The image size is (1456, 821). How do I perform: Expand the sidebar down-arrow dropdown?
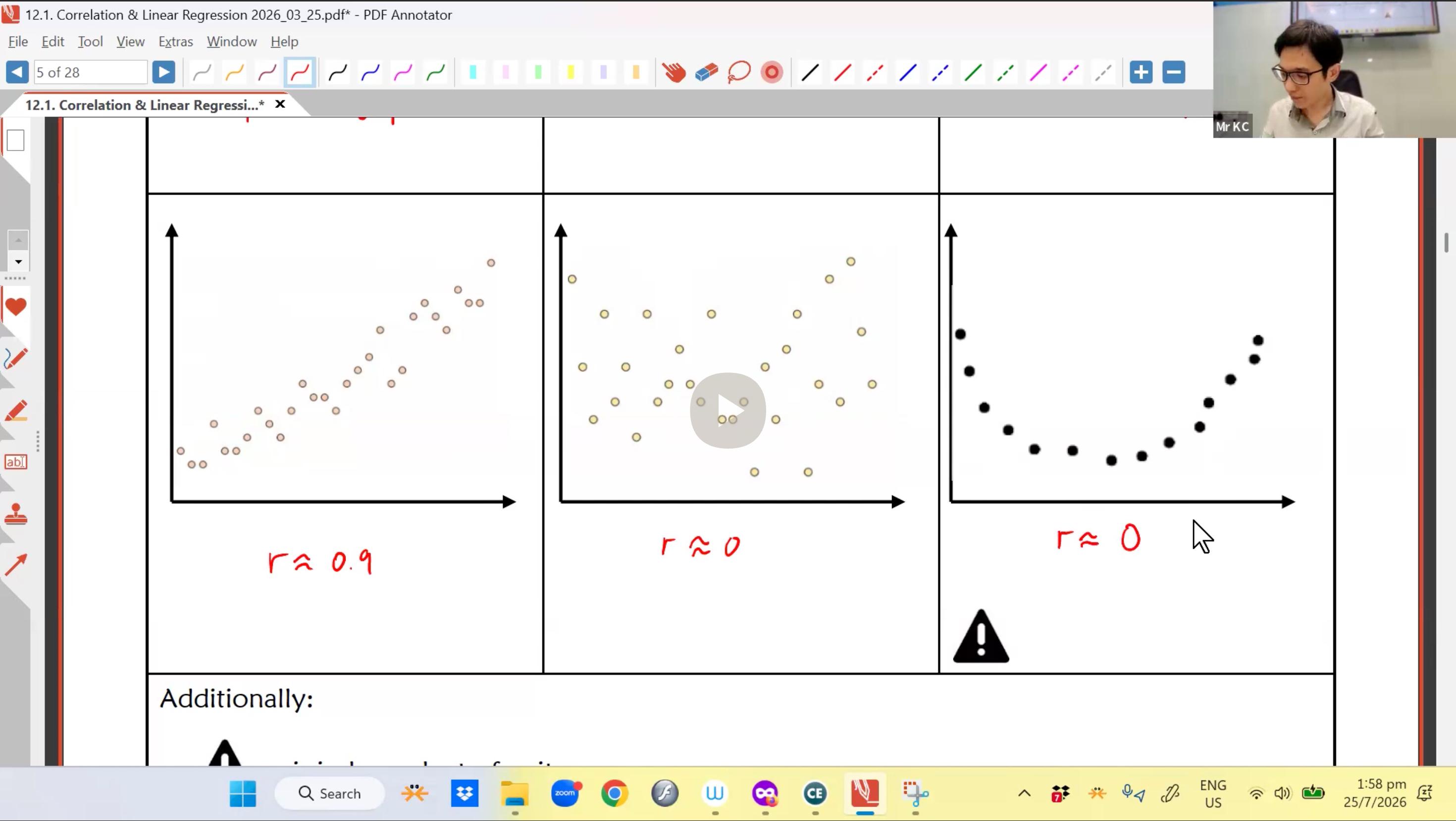18,261
